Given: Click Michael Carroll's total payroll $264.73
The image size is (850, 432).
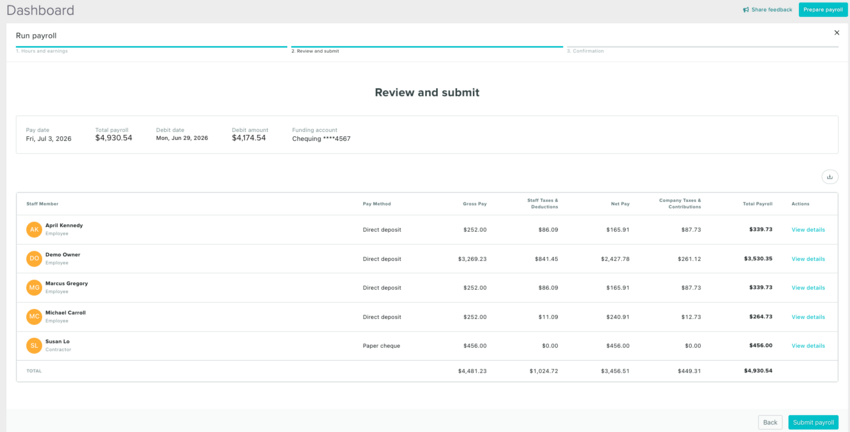Looking at the screenshot, I should pyautogui.click(x=761, y=317).
